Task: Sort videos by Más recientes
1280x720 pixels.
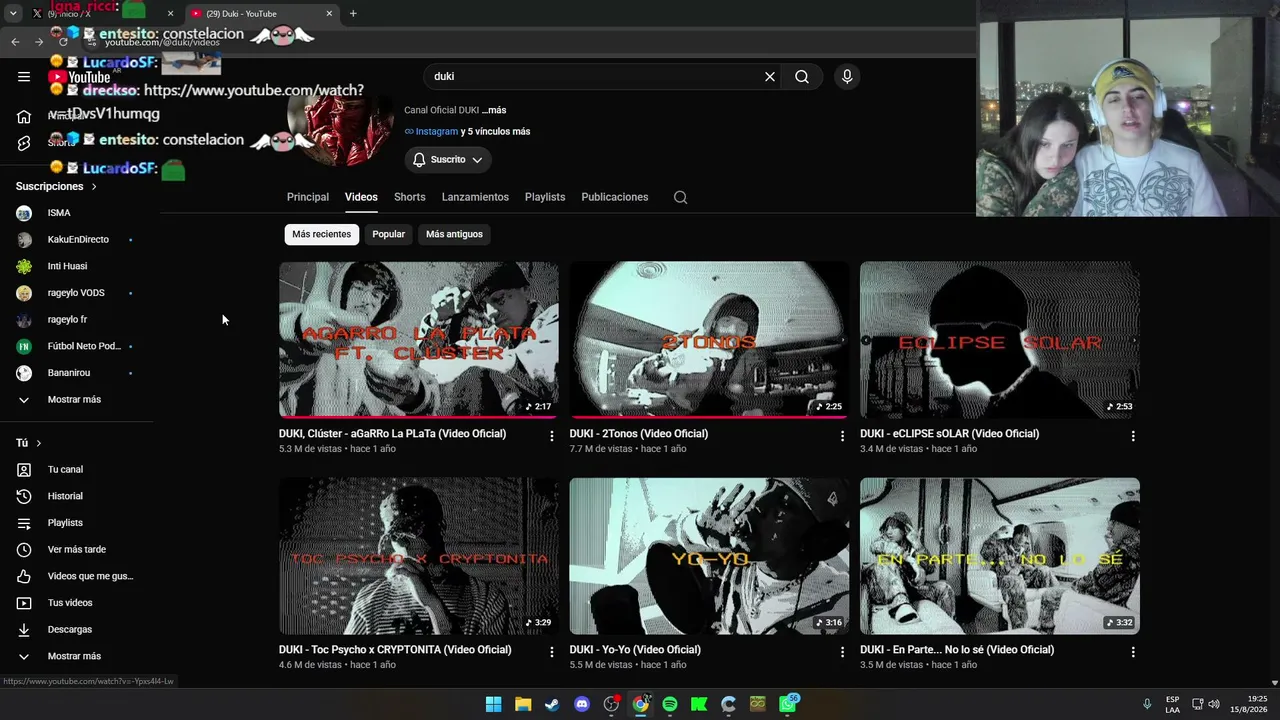Action: coord(322,234)
